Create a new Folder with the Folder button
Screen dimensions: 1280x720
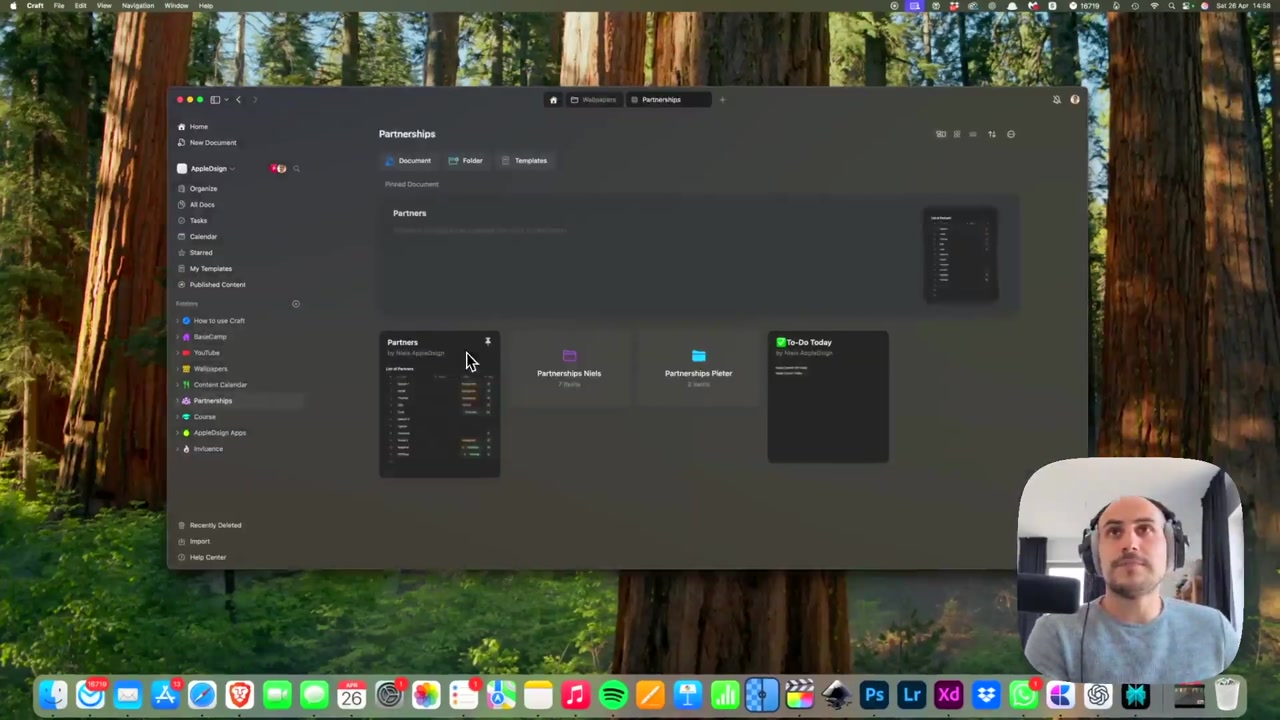click(x=466, y=161)
